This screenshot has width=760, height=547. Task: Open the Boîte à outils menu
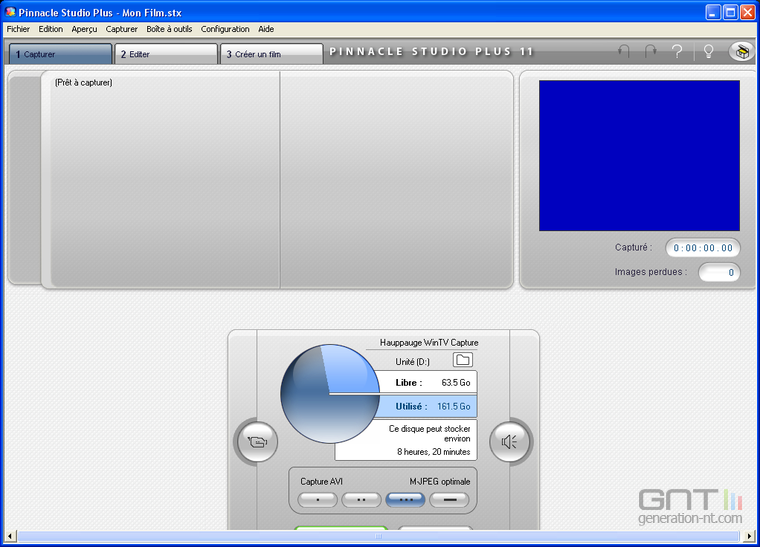(x=169, y=29)
